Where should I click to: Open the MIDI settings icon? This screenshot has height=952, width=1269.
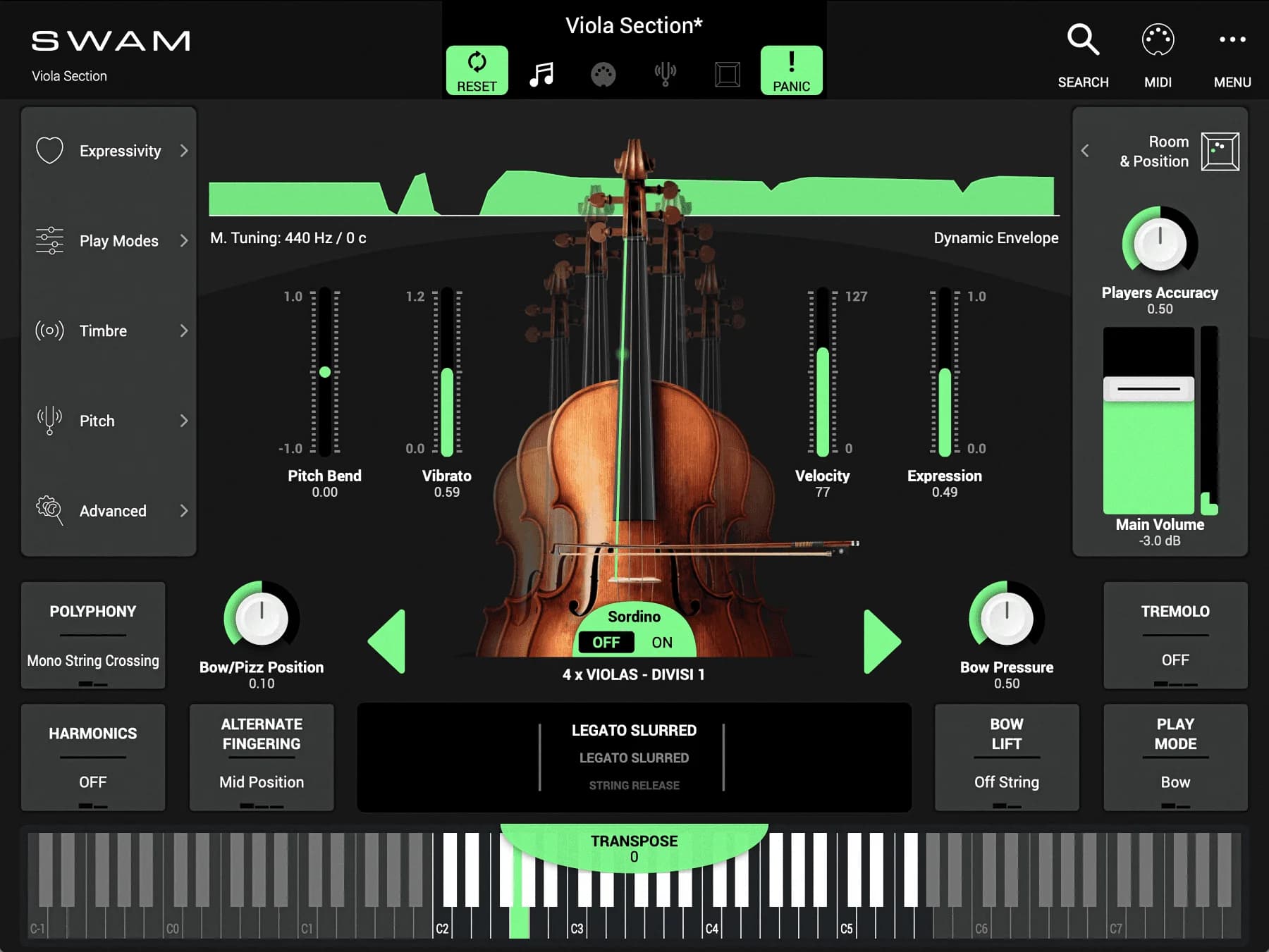click(x=1158, y=41)
